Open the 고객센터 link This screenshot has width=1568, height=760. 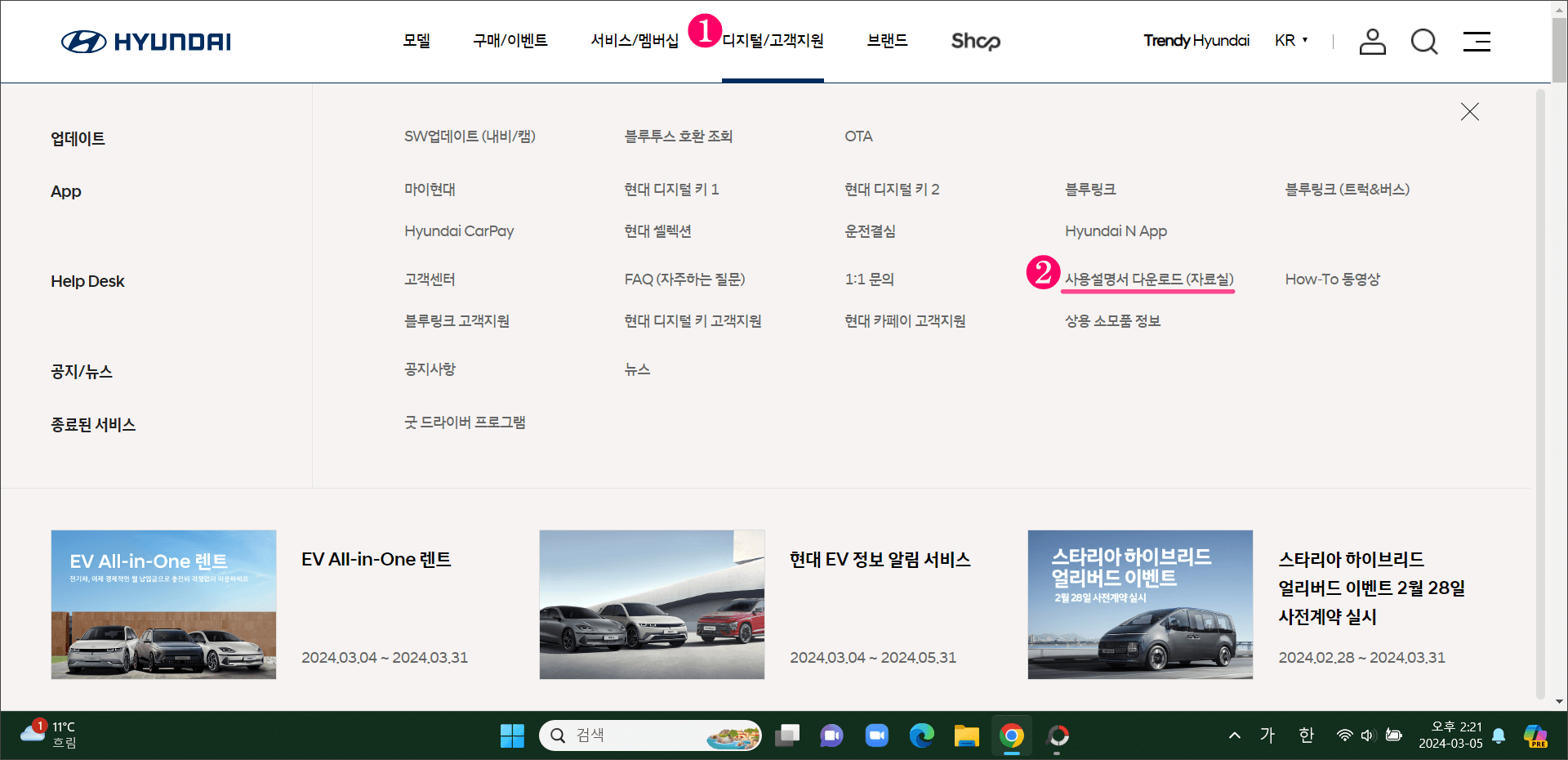pos(430,279)
